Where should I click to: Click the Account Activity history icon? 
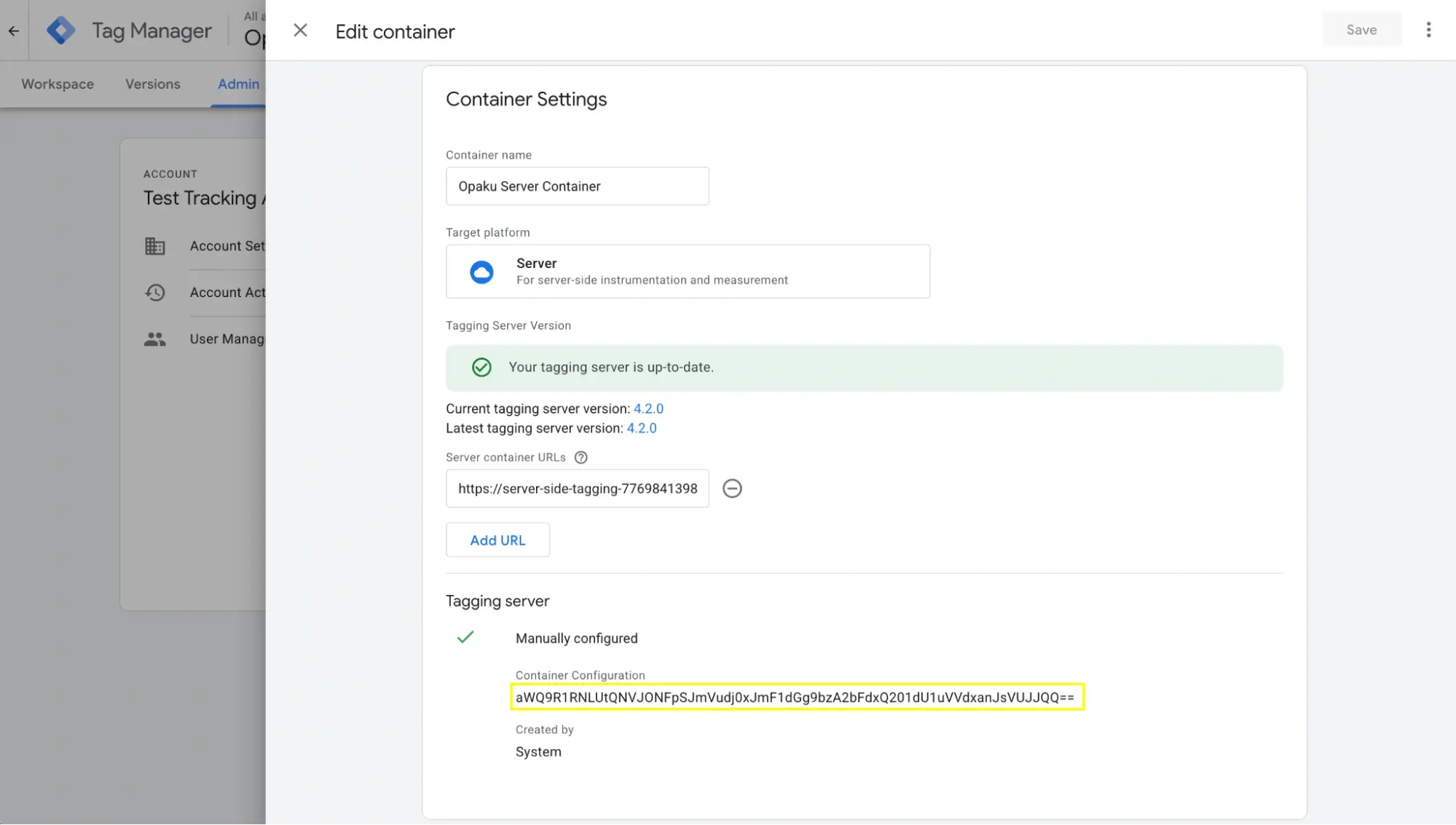coord(155,293)
